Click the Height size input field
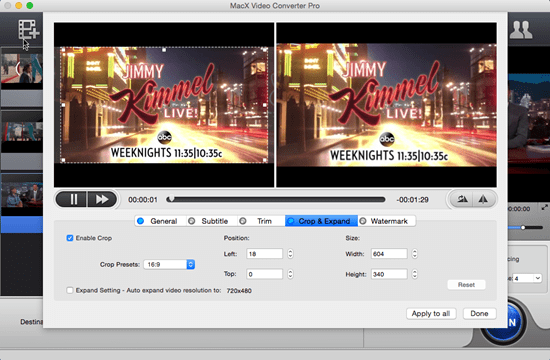 click(389, 274)
